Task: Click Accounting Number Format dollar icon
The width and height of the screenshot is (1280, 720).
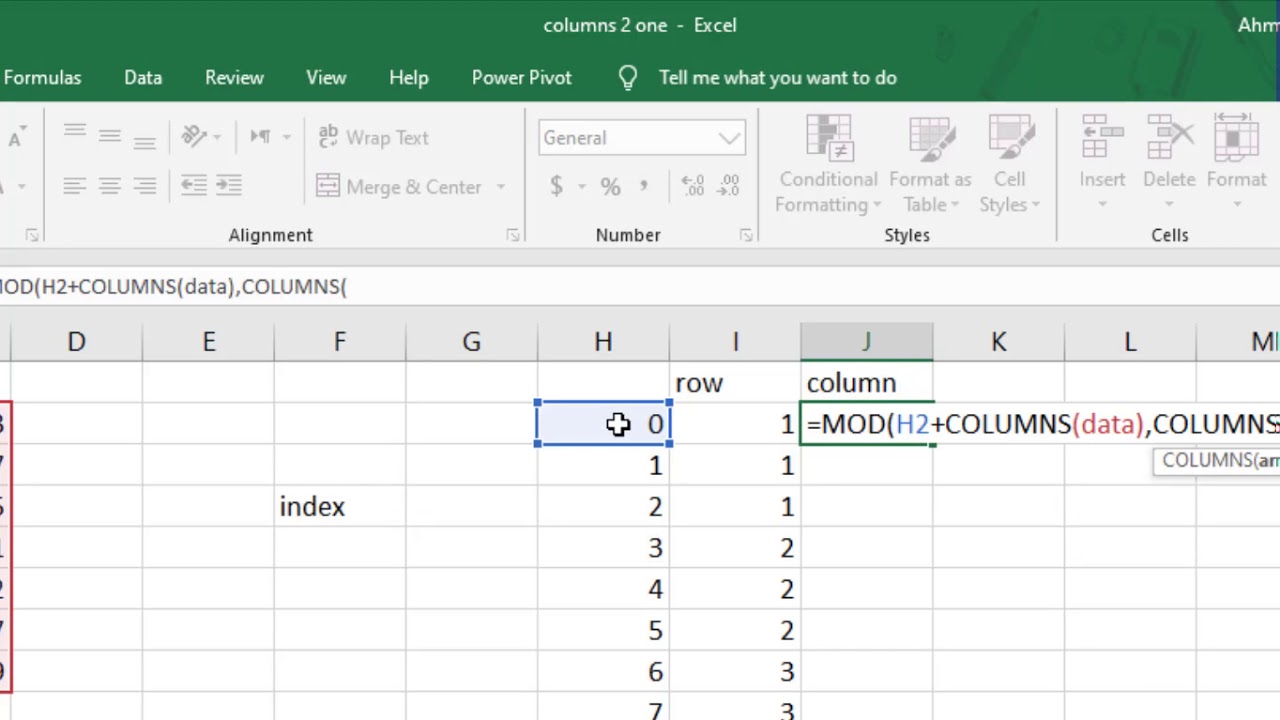Action: 556,186
